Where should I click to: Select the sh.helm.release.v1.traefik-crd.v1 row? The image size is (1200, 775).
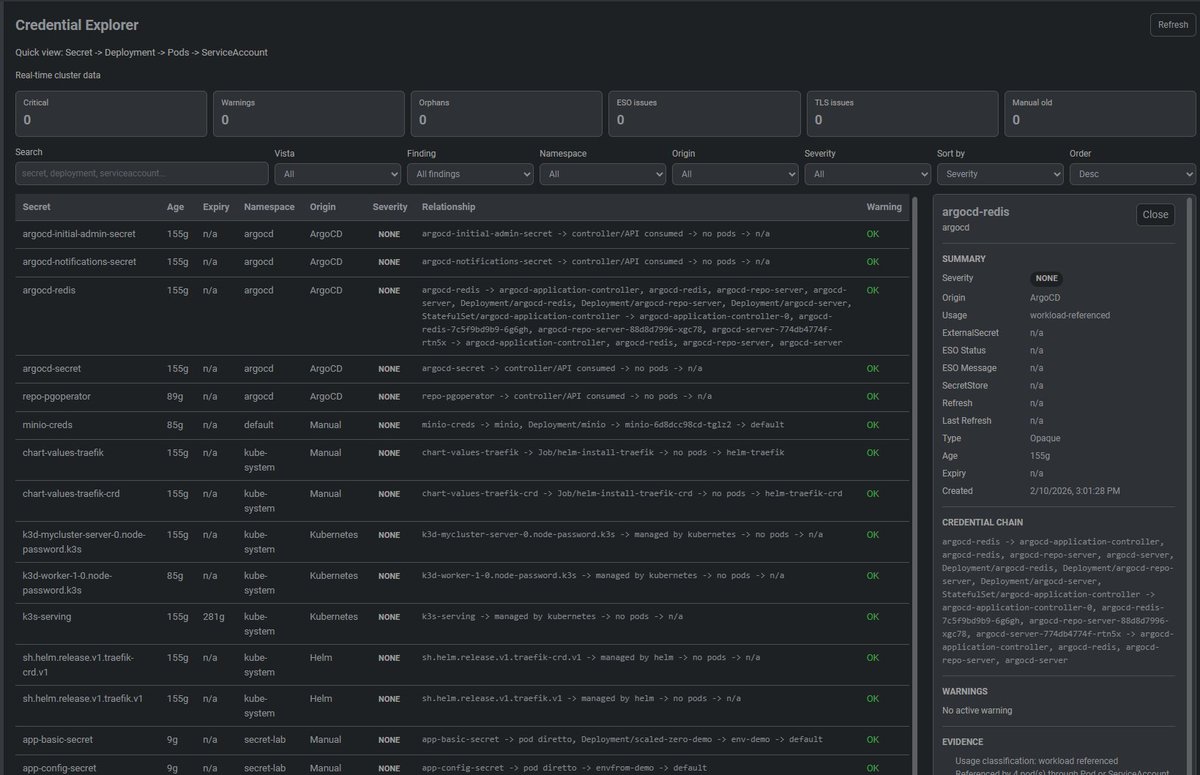click(463, 664)
